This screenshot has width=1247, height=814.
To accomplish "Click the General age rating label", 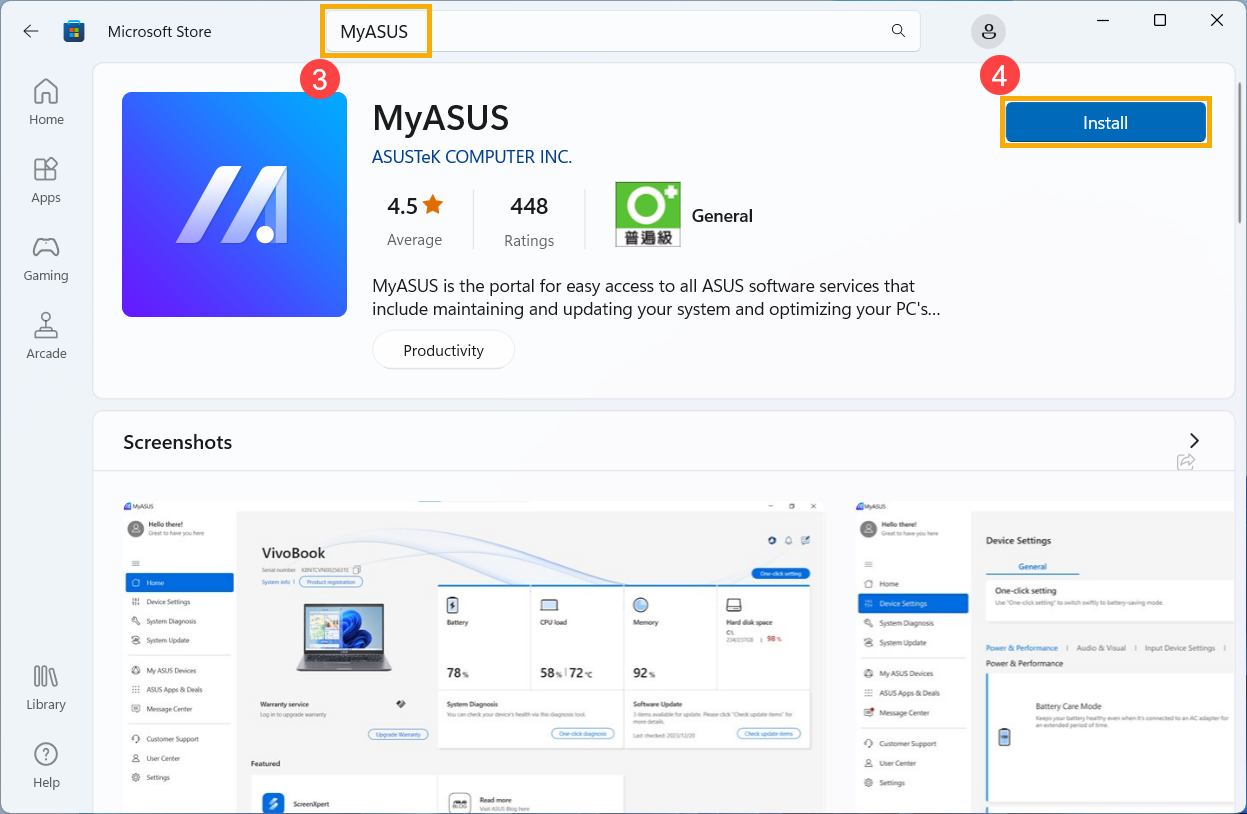I will click(722, 216).
